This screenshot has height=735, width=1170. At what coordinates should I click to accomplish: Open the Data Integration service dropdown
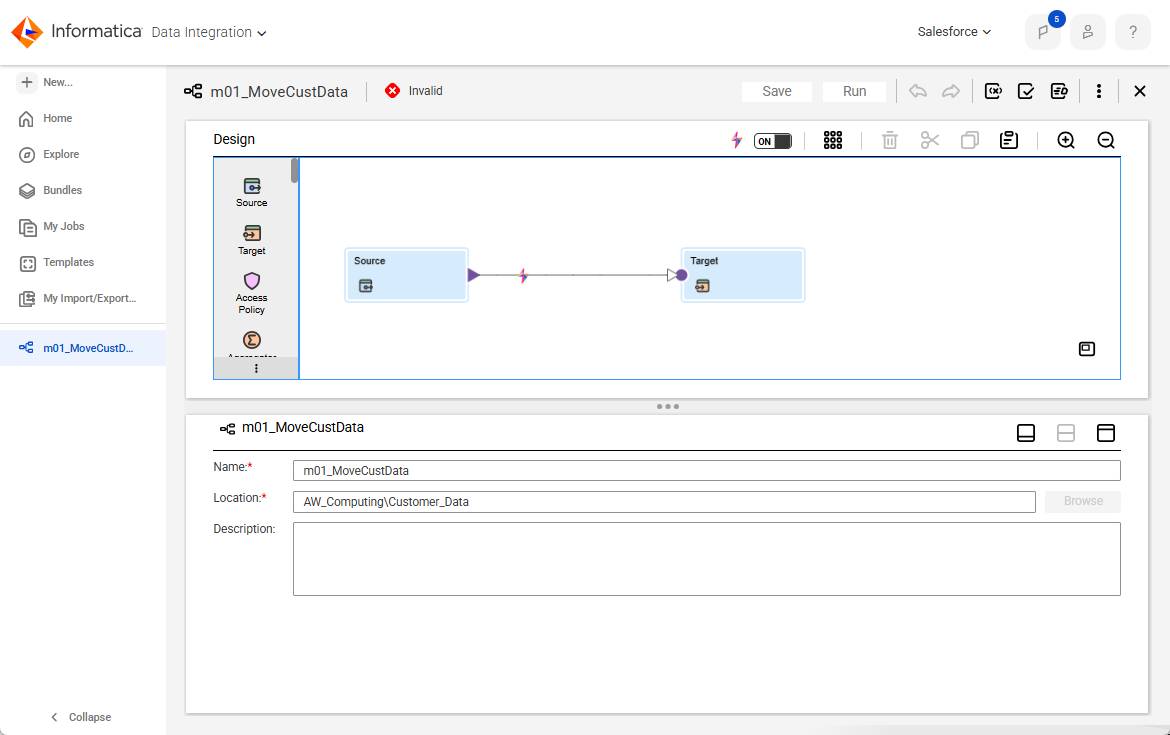click(209, 32)
